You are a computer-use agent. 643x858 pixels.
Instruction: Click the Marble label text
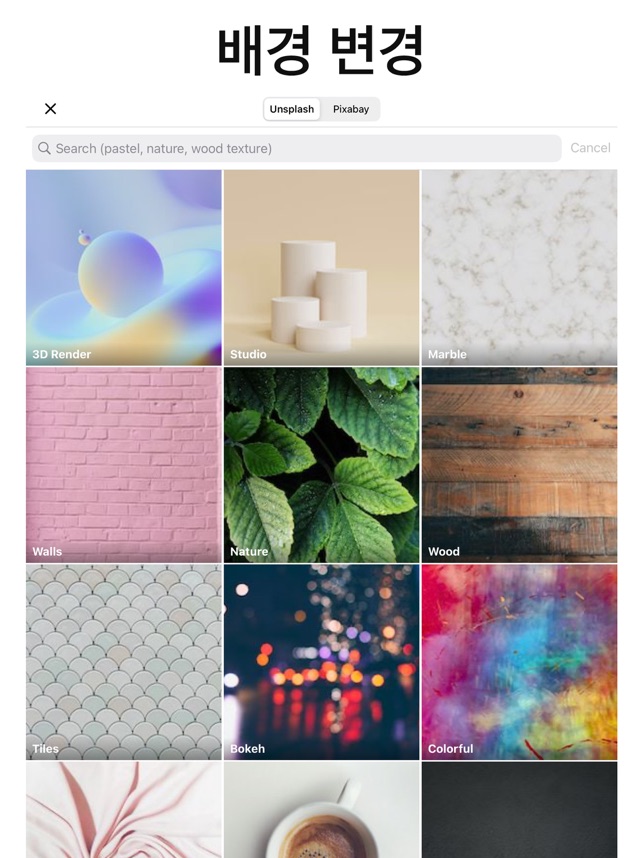point(447,354)
